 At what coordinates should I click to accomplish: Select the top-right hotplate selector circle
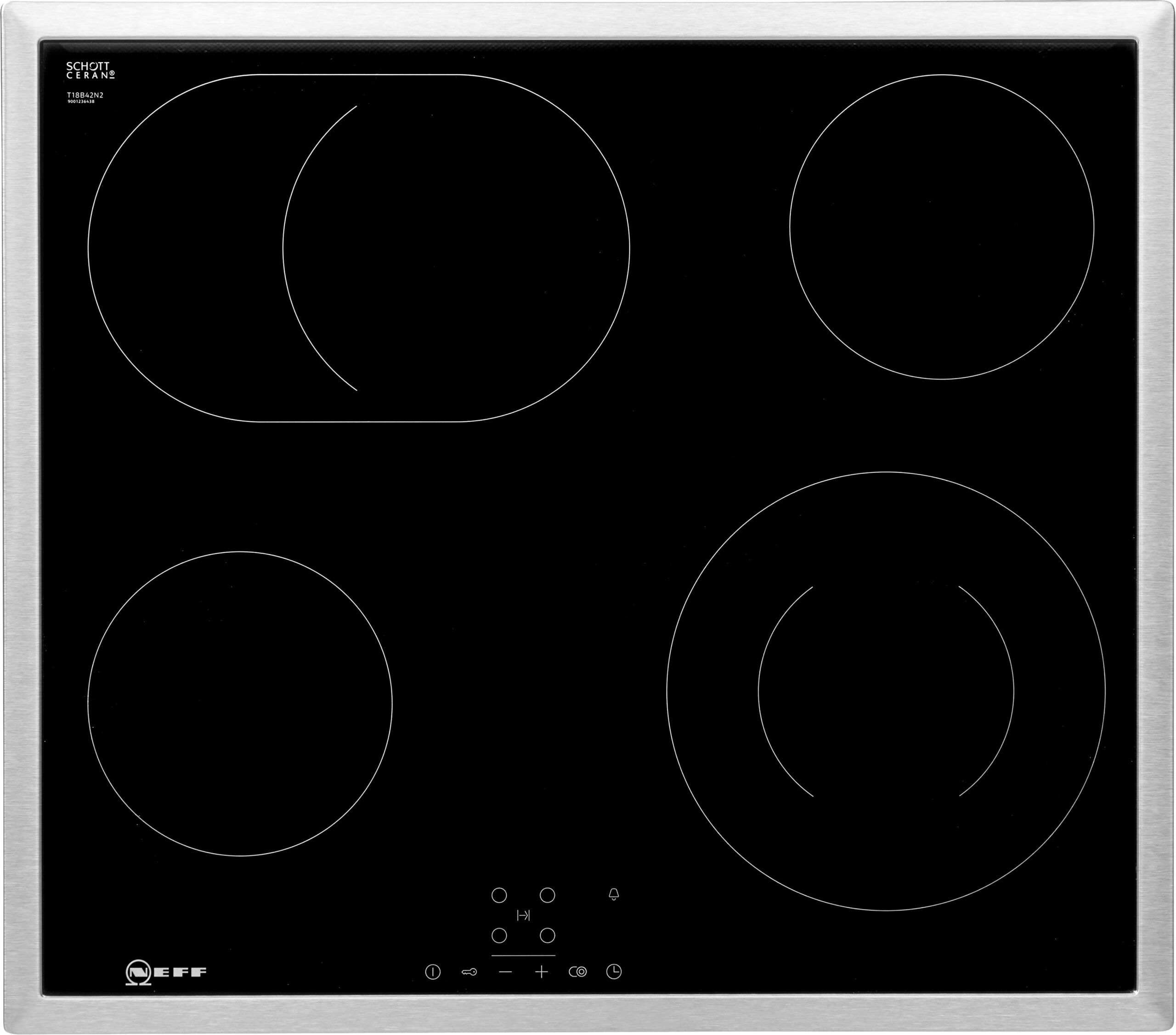pos(547,895)
